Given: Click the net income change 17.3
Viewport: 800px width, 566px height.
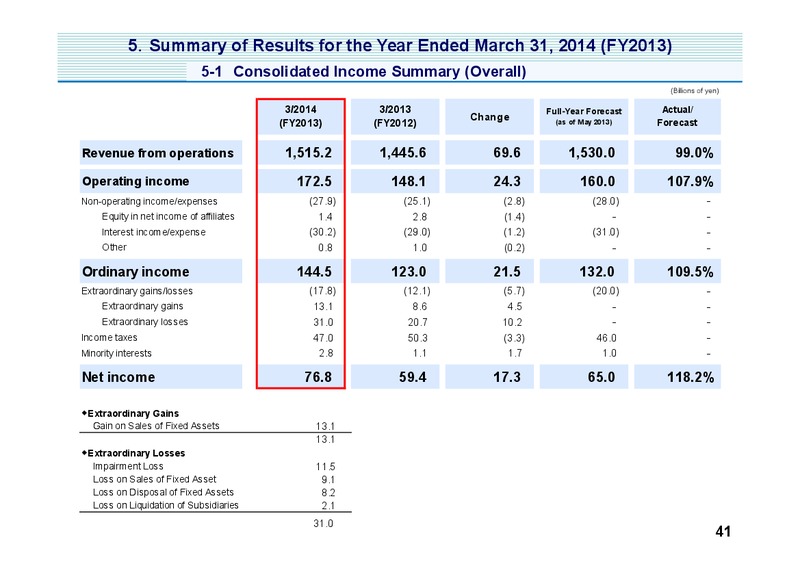Looking at the screenshot, I should [507, 377].
